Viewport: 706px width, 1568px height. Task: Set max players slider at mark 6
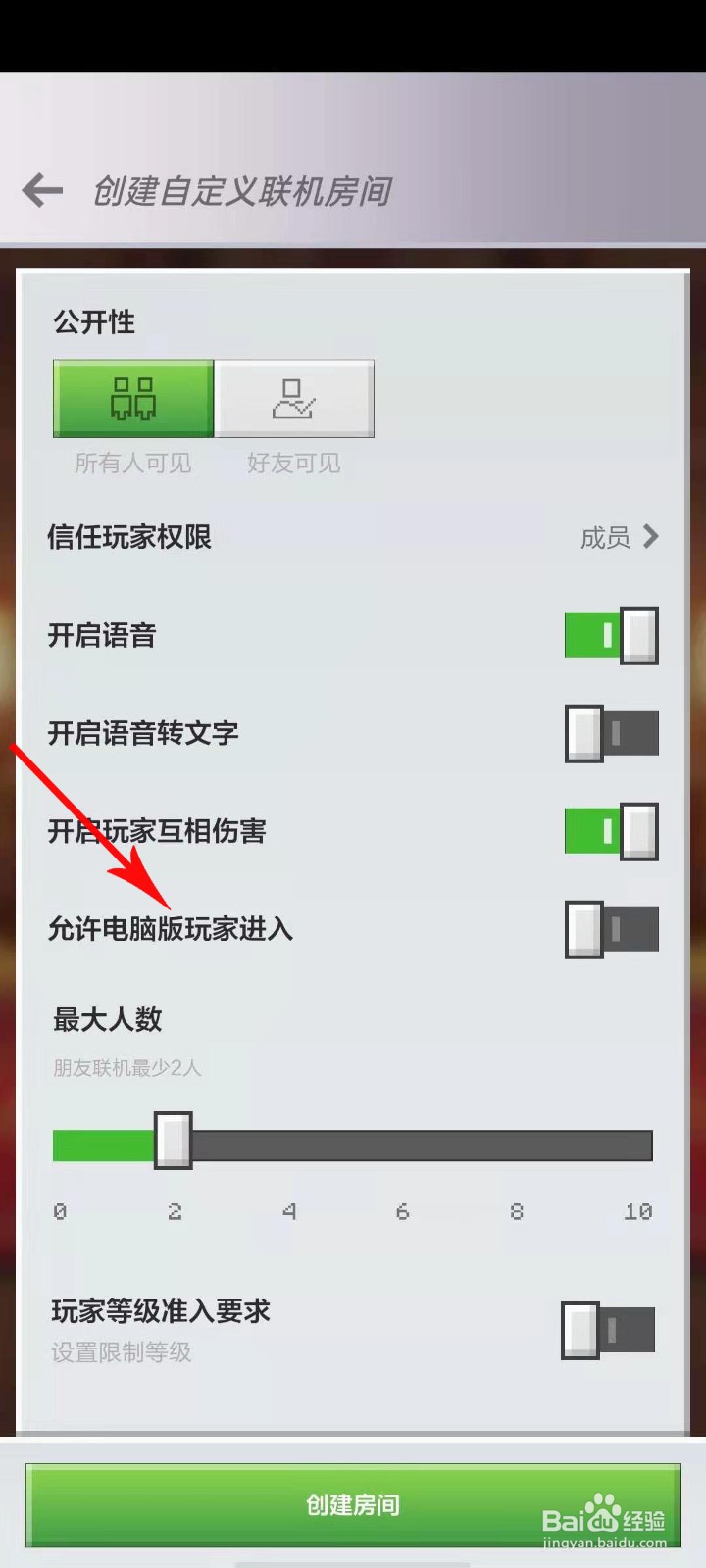click(402, 1145)
